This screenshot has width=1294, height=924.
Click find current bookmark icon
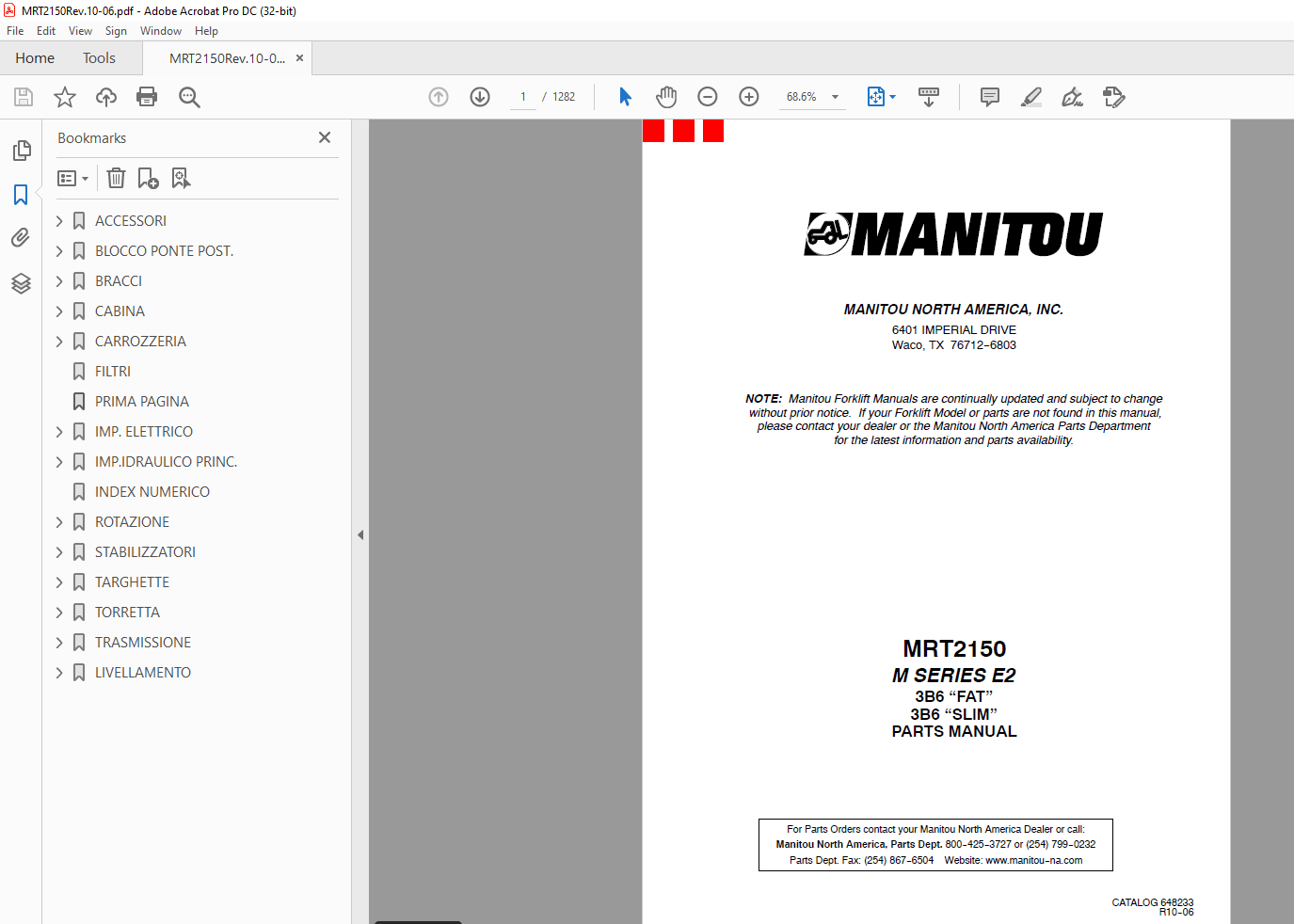(181, 178)
